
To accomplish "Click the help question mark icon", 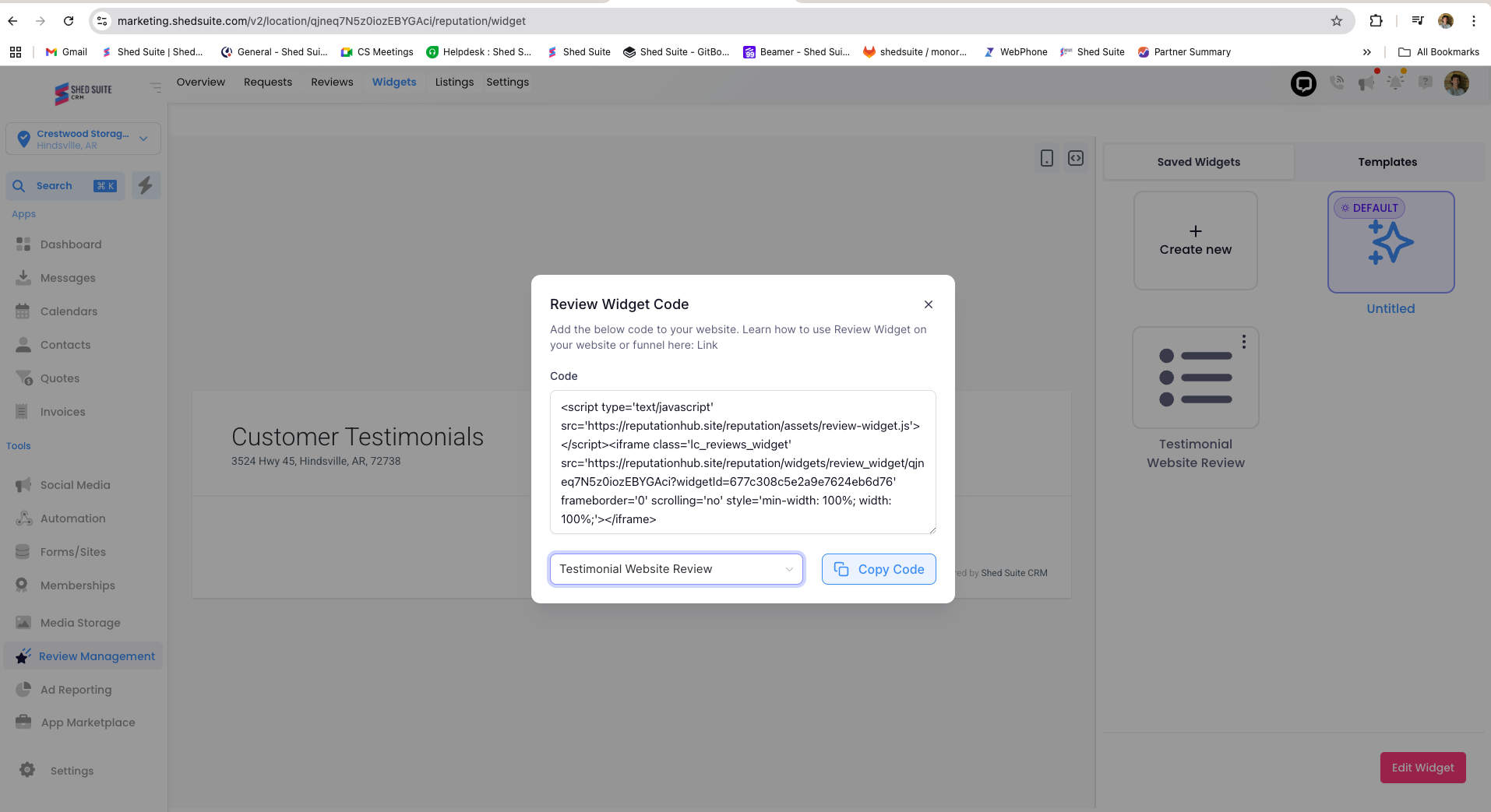I will click(1426, 82).
